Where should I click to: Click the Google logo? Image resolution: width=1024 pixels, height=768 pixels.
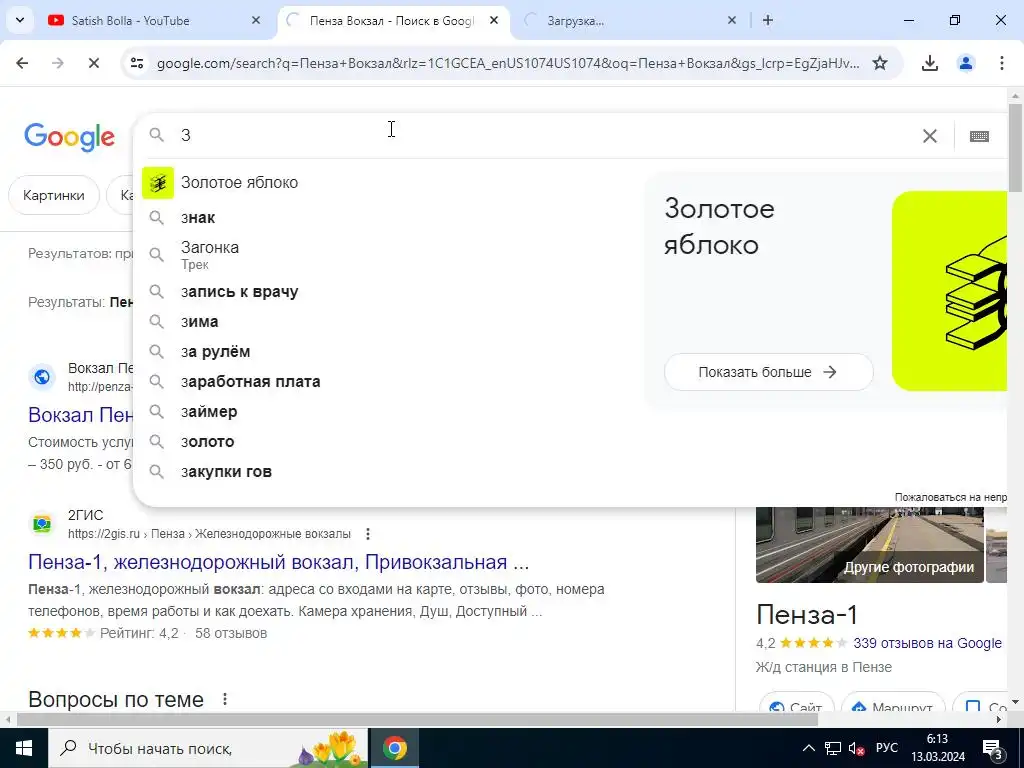tap(69, 136)
